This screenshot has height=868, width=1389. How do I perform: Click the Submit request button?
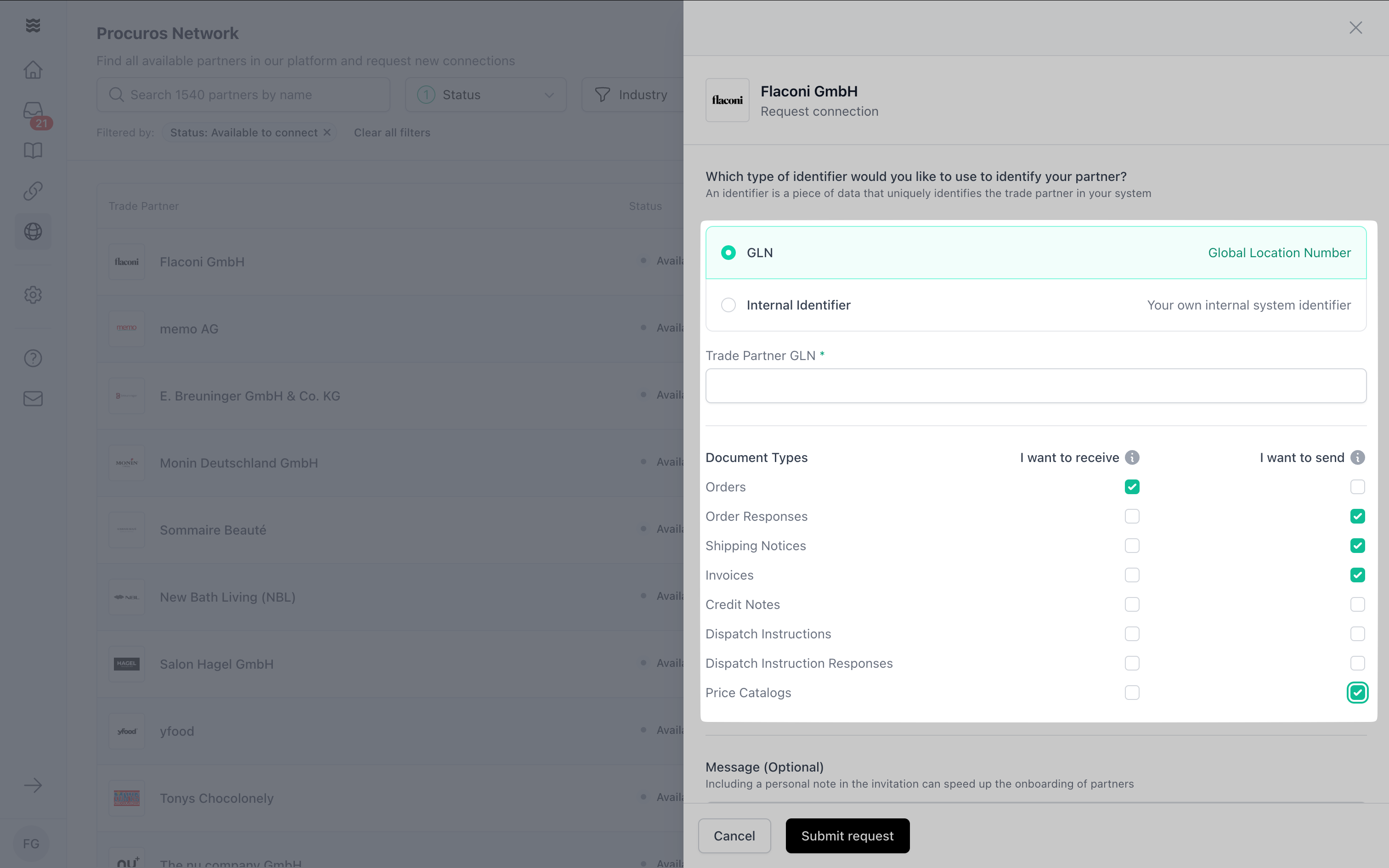coord(847,836)
